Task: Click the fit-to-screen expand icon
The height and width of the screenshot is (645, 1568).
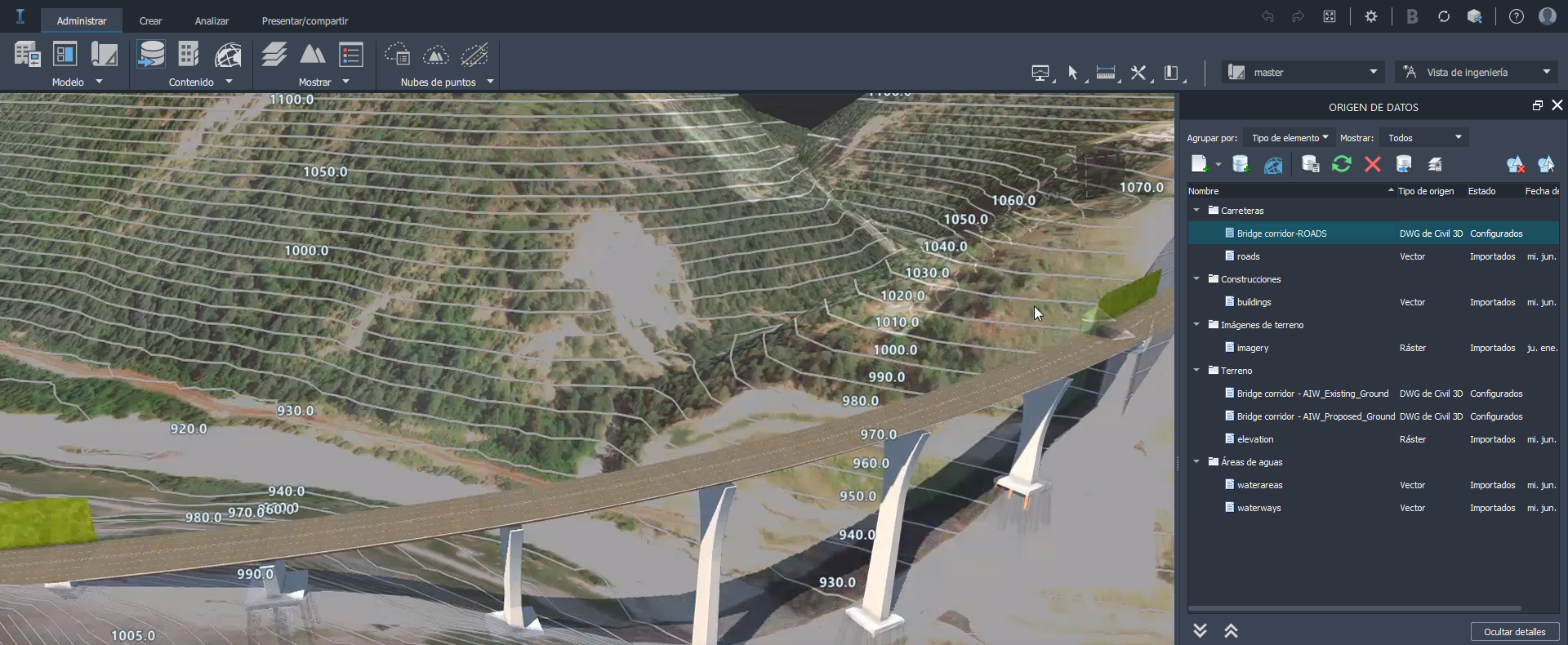Action: (1330, 16)
